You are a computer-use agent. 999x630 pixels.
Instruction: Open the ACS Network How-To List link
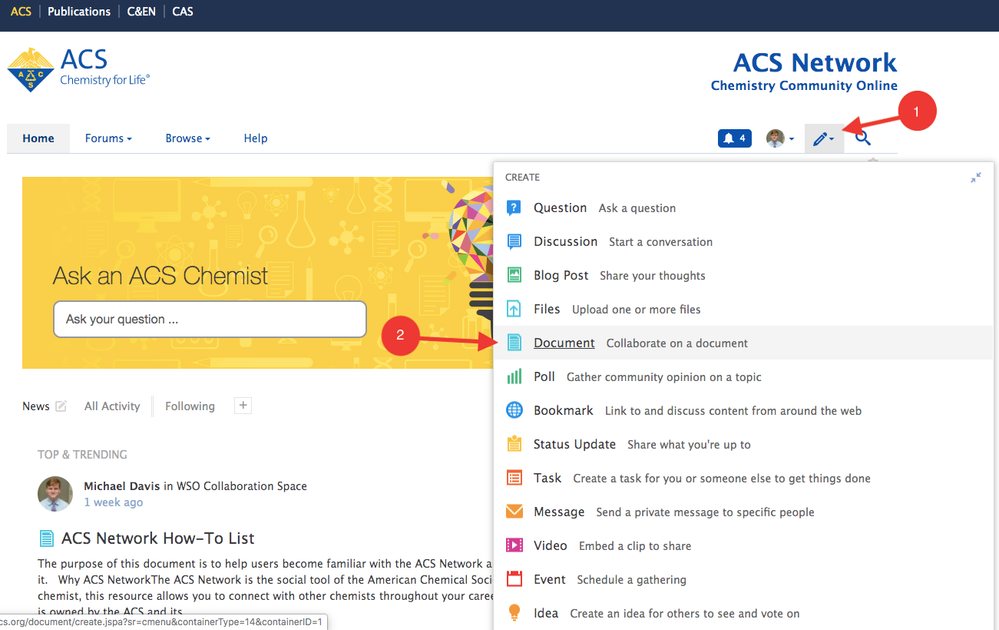tap(158, 539)
